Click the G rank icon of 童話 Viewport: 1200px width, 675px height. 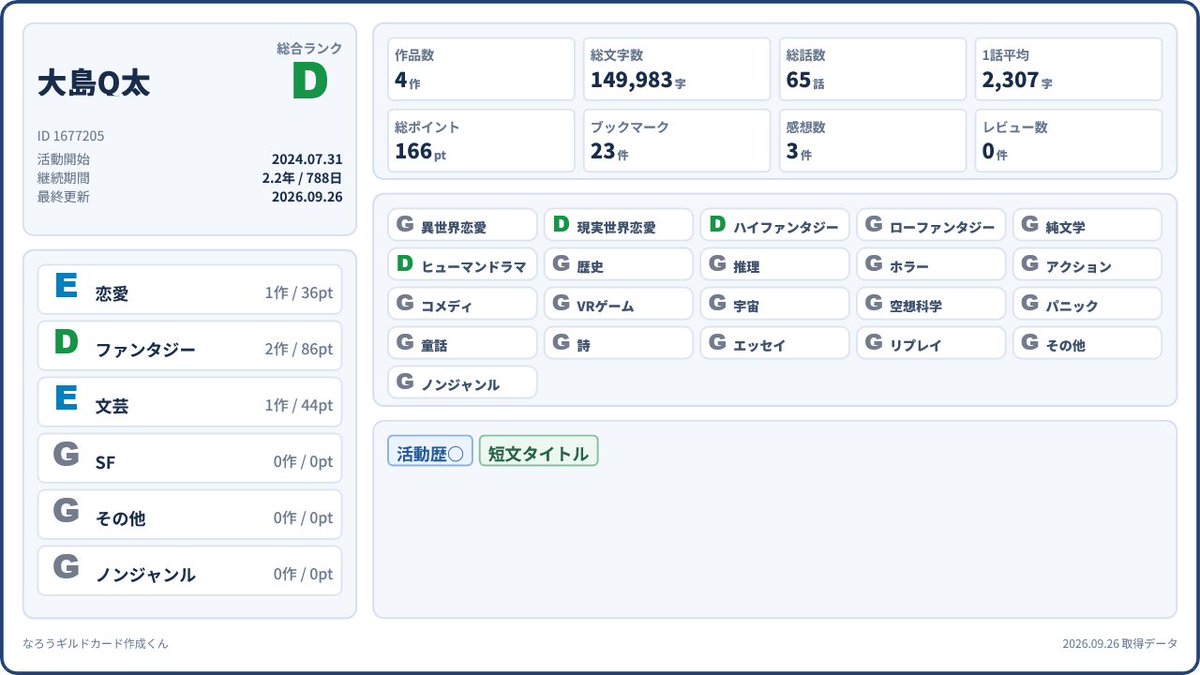click(405, 342)
